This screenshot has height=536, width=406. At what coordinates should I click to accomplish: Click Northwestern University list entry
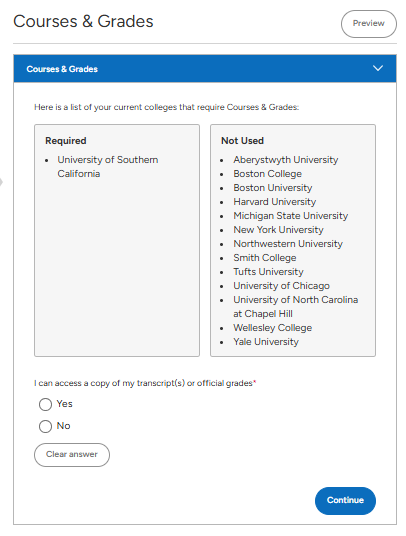288,244
